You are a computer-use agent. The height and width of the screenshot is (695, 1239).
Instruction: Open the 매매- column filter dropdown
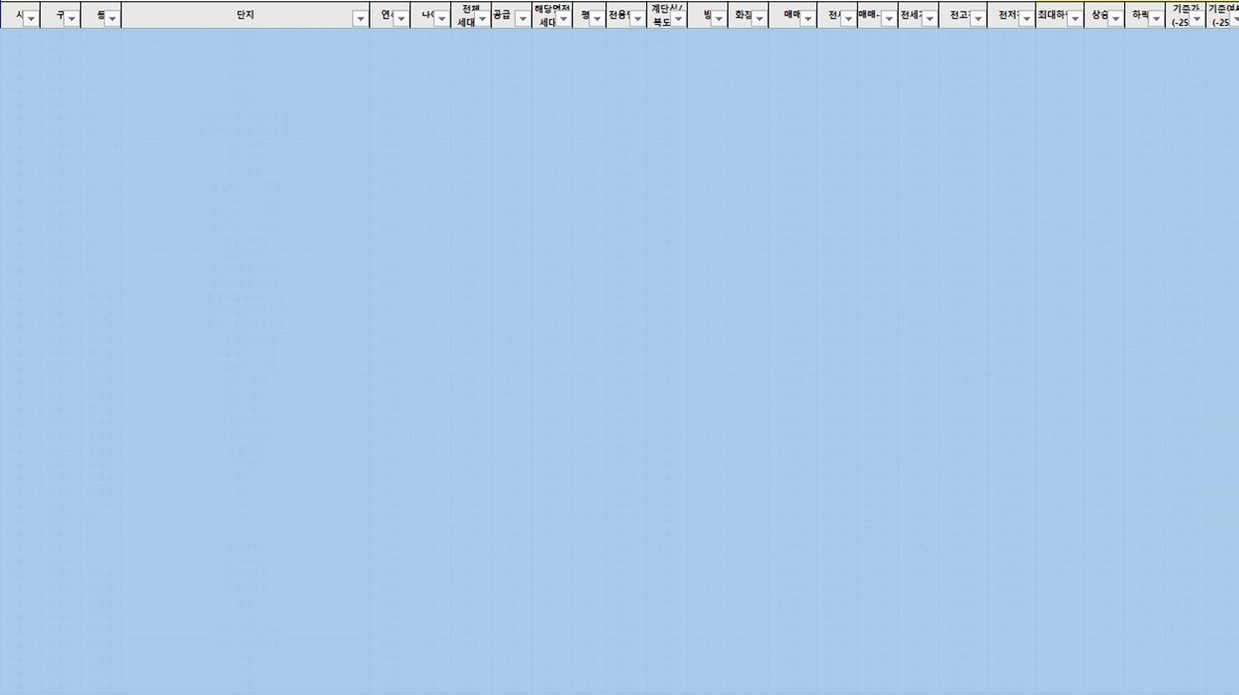pos(889,19)
